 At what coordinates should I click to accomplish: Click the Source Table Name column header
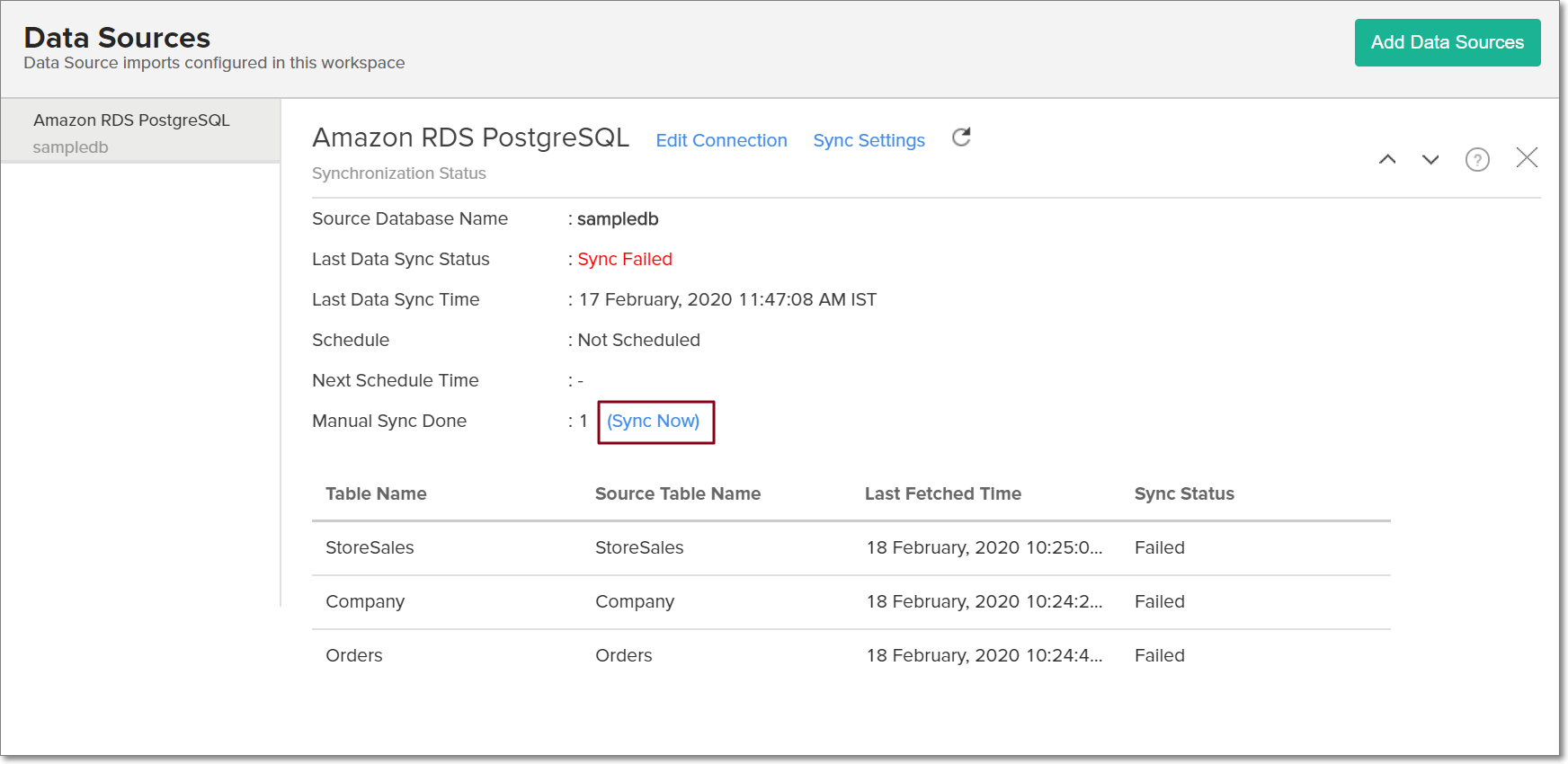coord(677,493)
